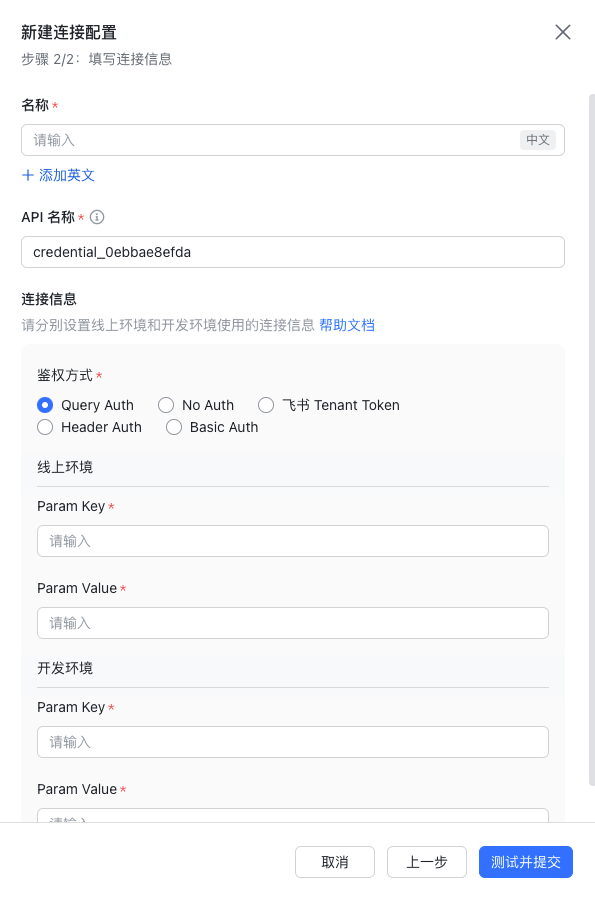595x899 pixels.
Task: Go back with the 上一步 button
Action: 426,862
